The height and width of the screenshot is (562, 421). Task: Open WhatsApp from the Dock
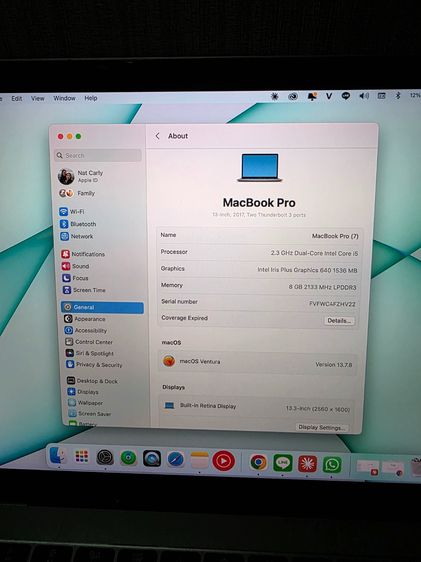(x=332, y=465)
